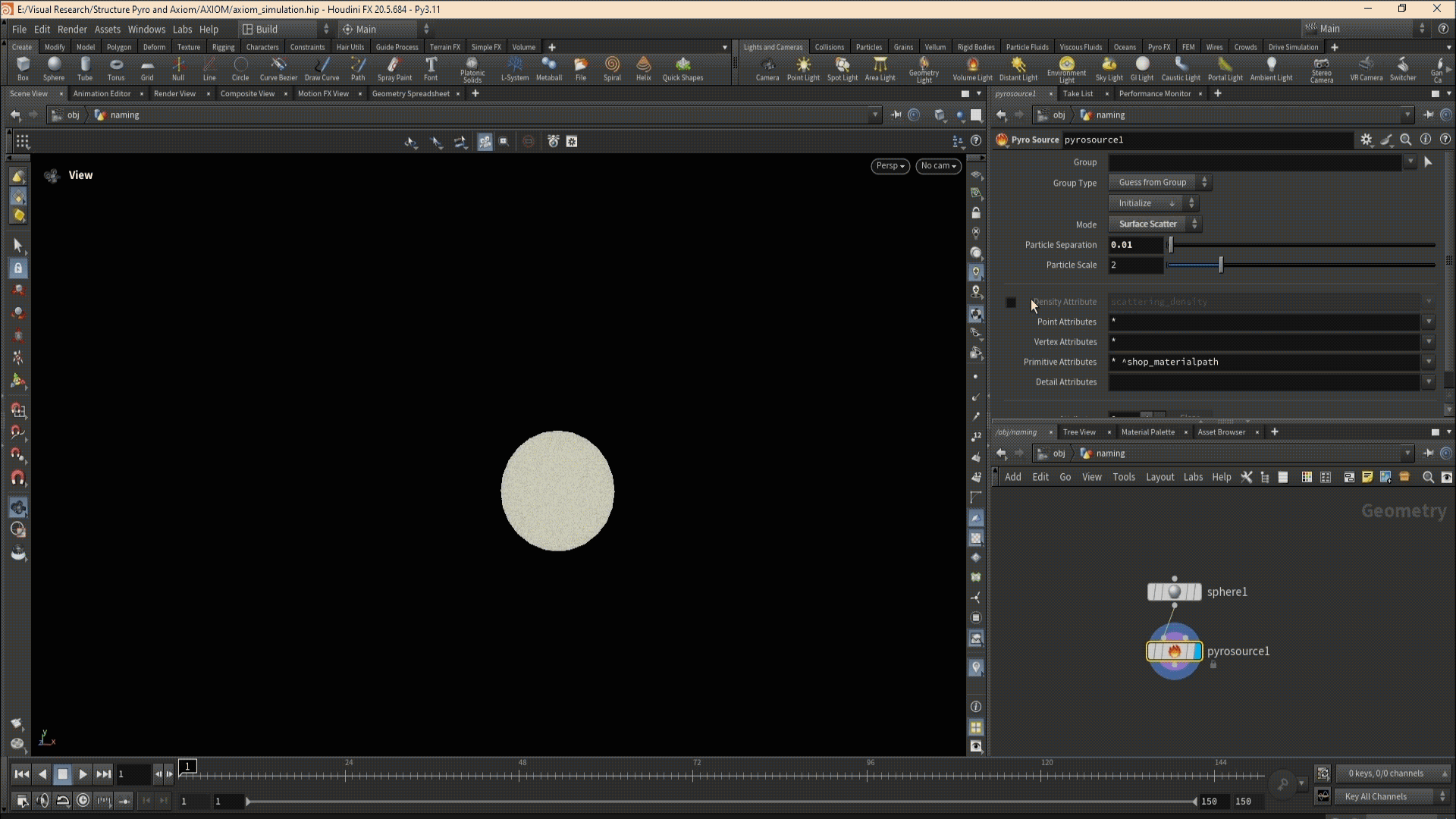
Task: Toggle the real-time playback clock button
Action: pyautogui.click(x=83, y=801)
